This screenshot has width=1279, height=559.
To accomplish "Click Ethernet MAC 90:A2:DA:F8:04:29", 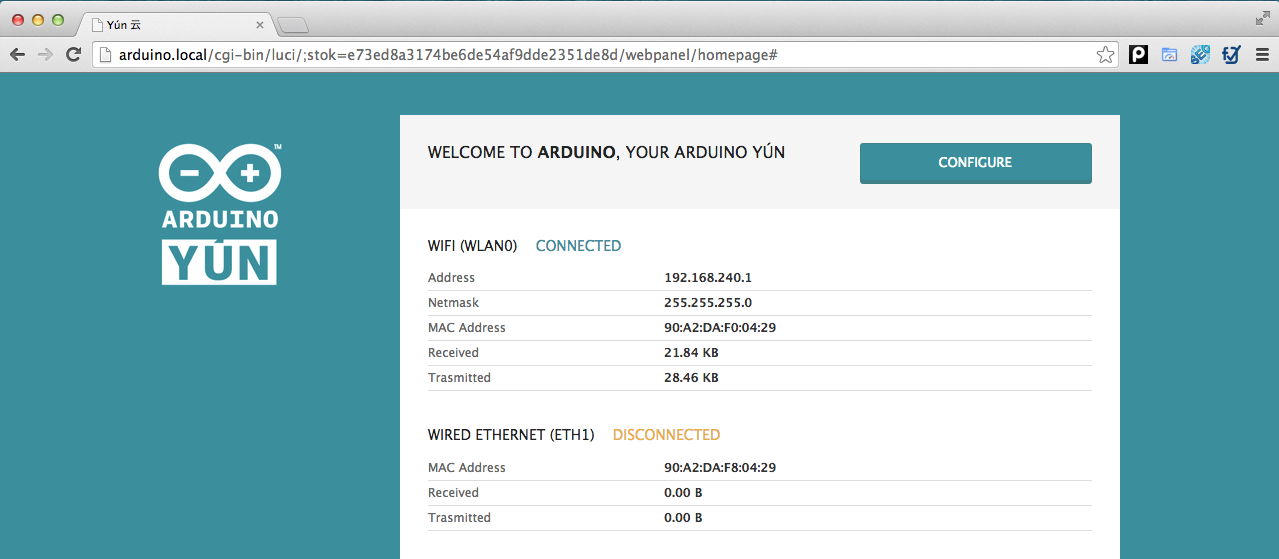I will (x=720, y=468).
